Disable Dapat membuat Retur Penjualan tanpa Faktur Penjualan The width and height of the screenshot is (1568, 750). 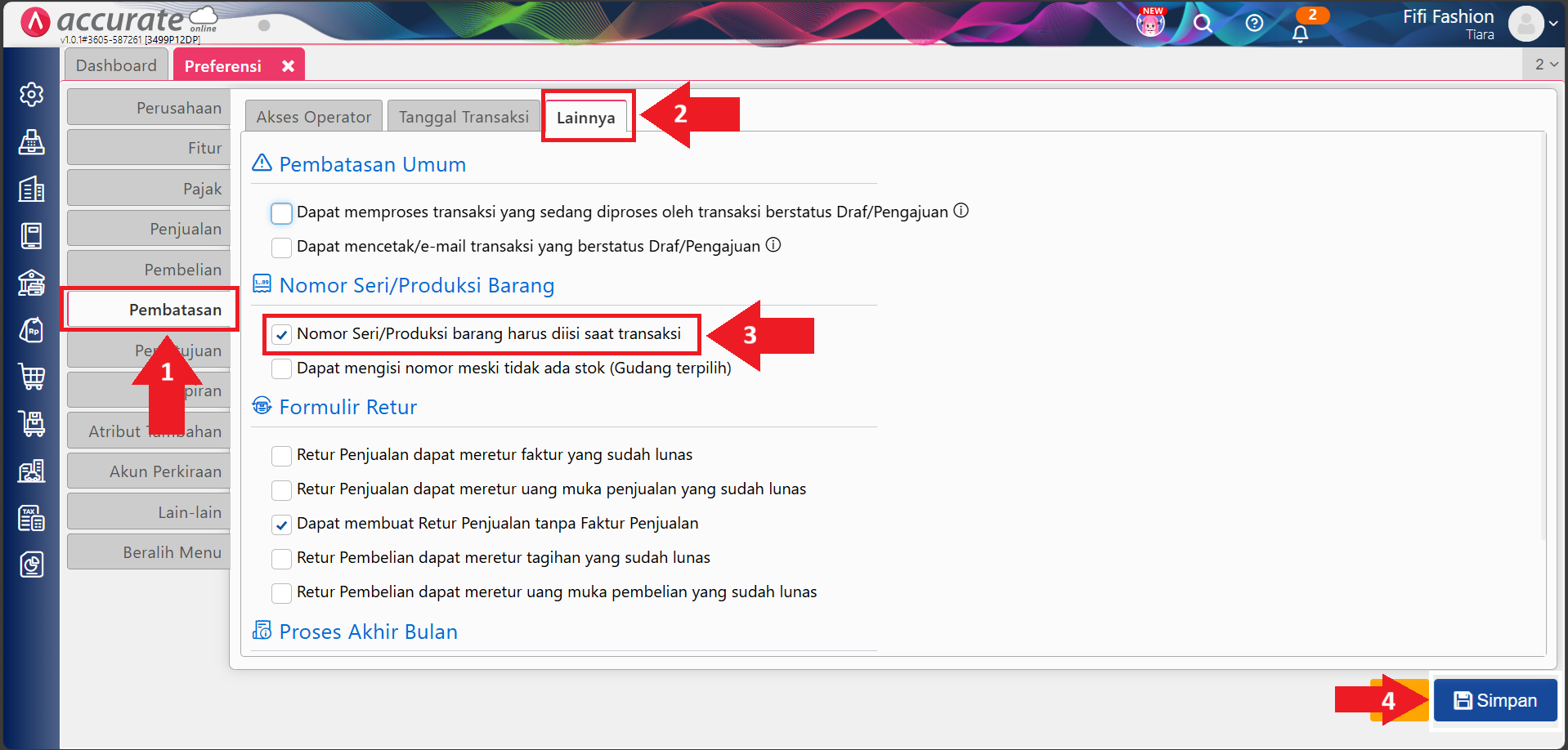pos(281,525)
